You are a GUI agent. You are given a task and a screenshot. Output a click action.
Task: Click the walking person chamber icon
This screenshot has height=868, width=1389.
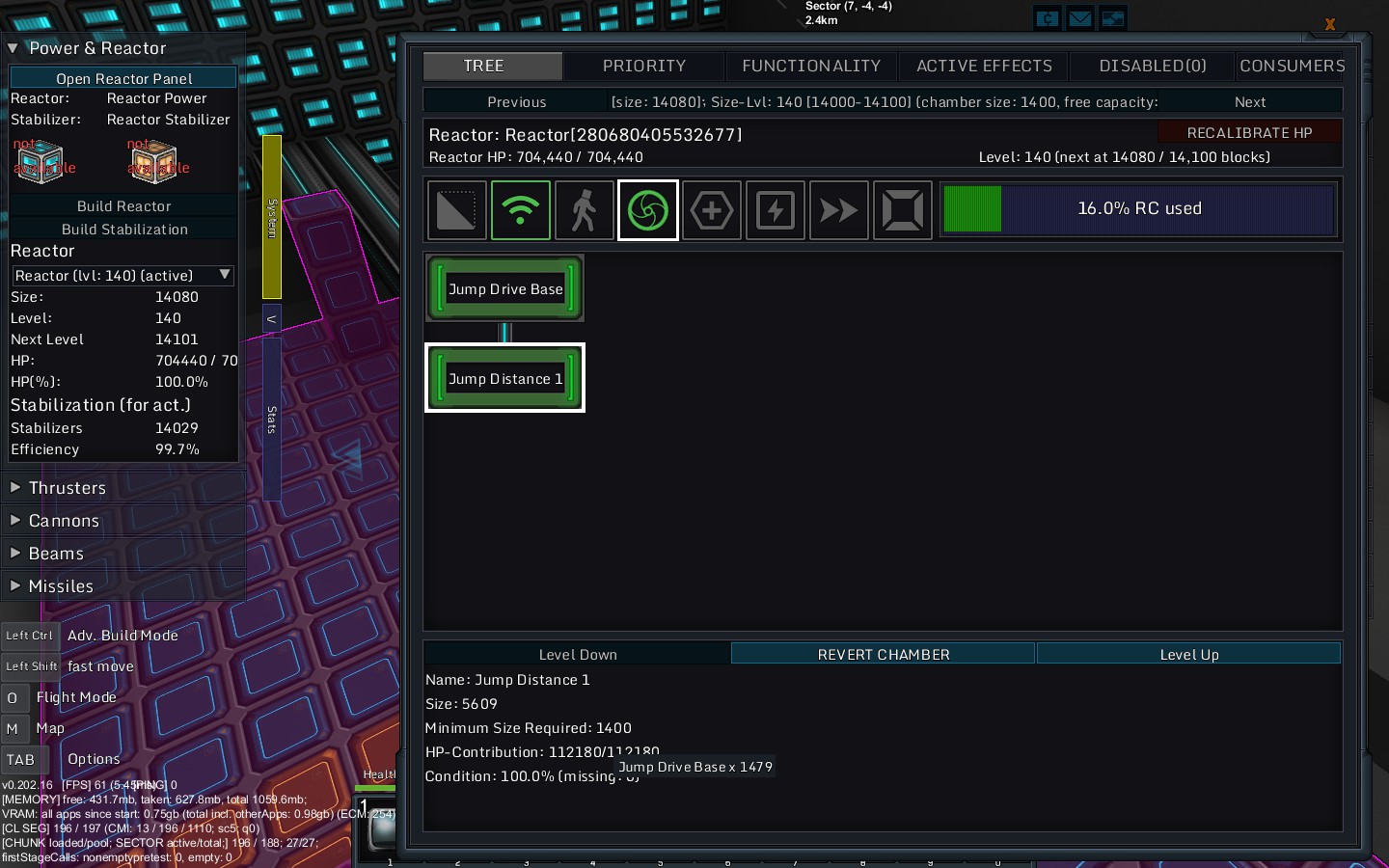[x=585, y=210]
